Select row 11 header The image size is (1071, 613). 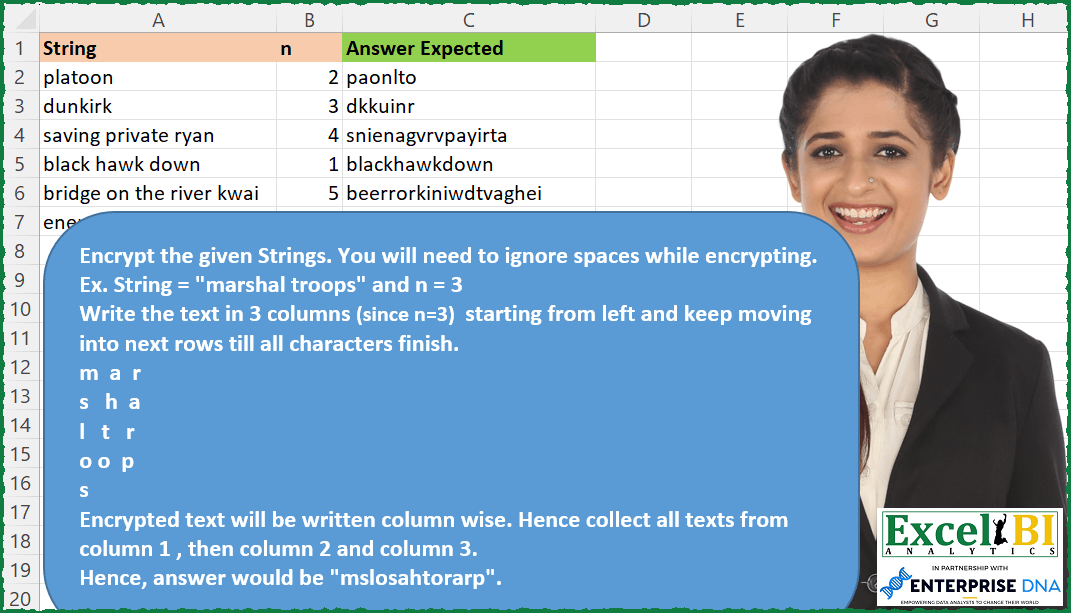tap(20, 338)
